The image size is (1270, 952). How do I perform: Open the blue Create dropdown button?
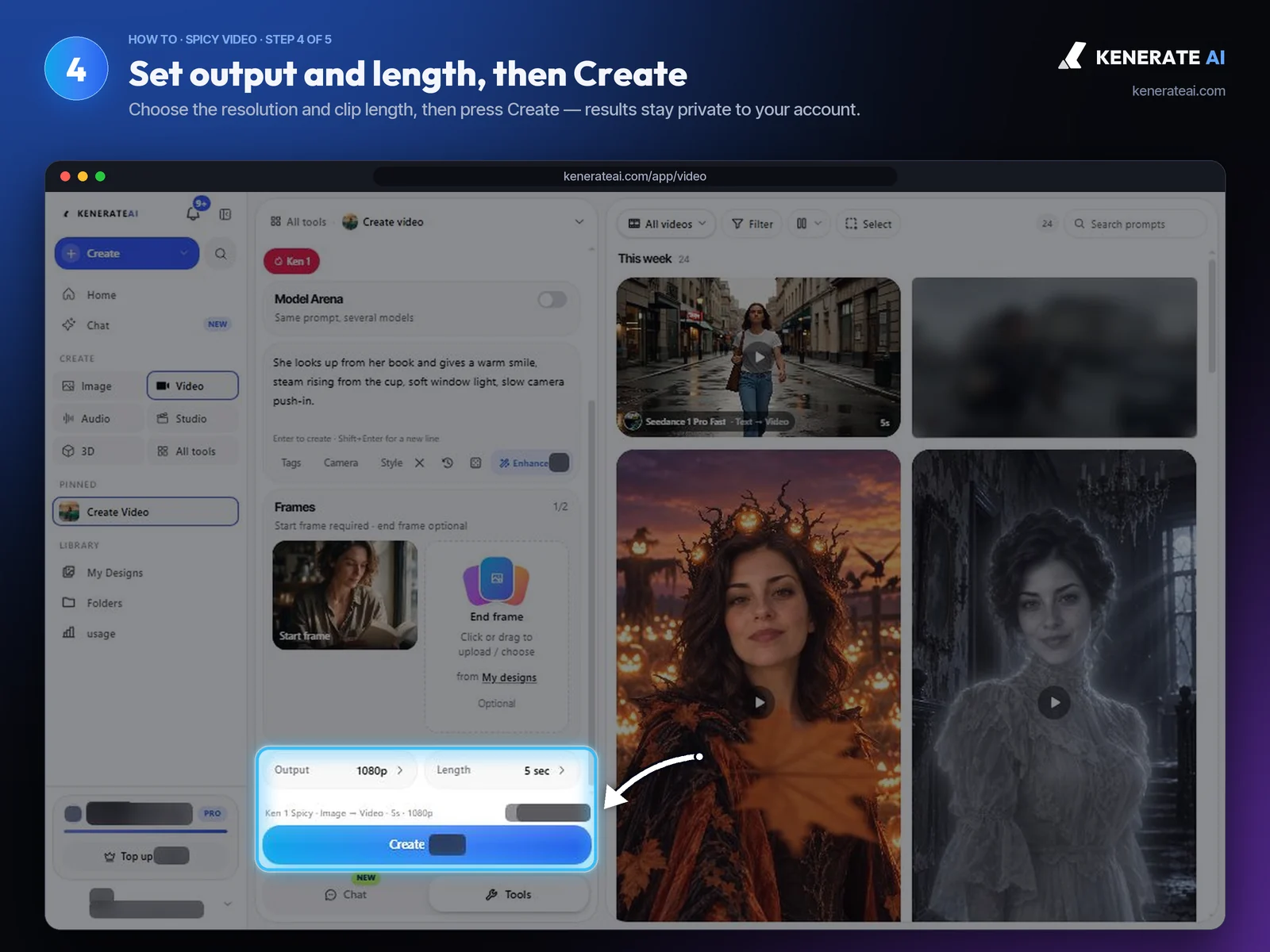tap(127, 254)
